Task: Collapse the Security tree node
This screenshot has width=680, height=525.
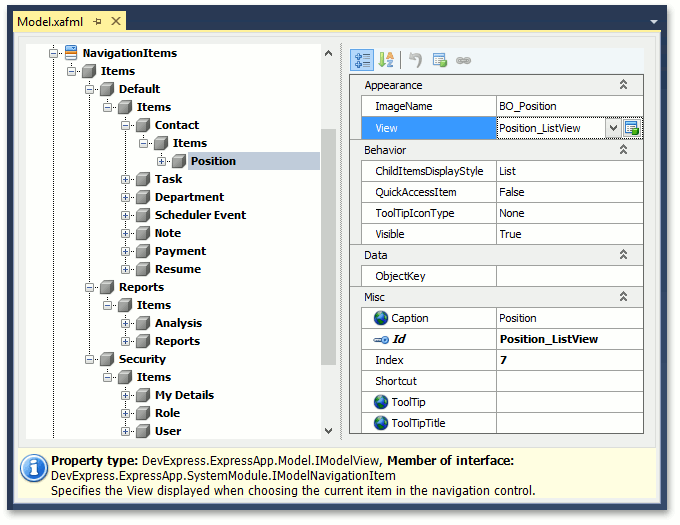Action: click(89, 359)
